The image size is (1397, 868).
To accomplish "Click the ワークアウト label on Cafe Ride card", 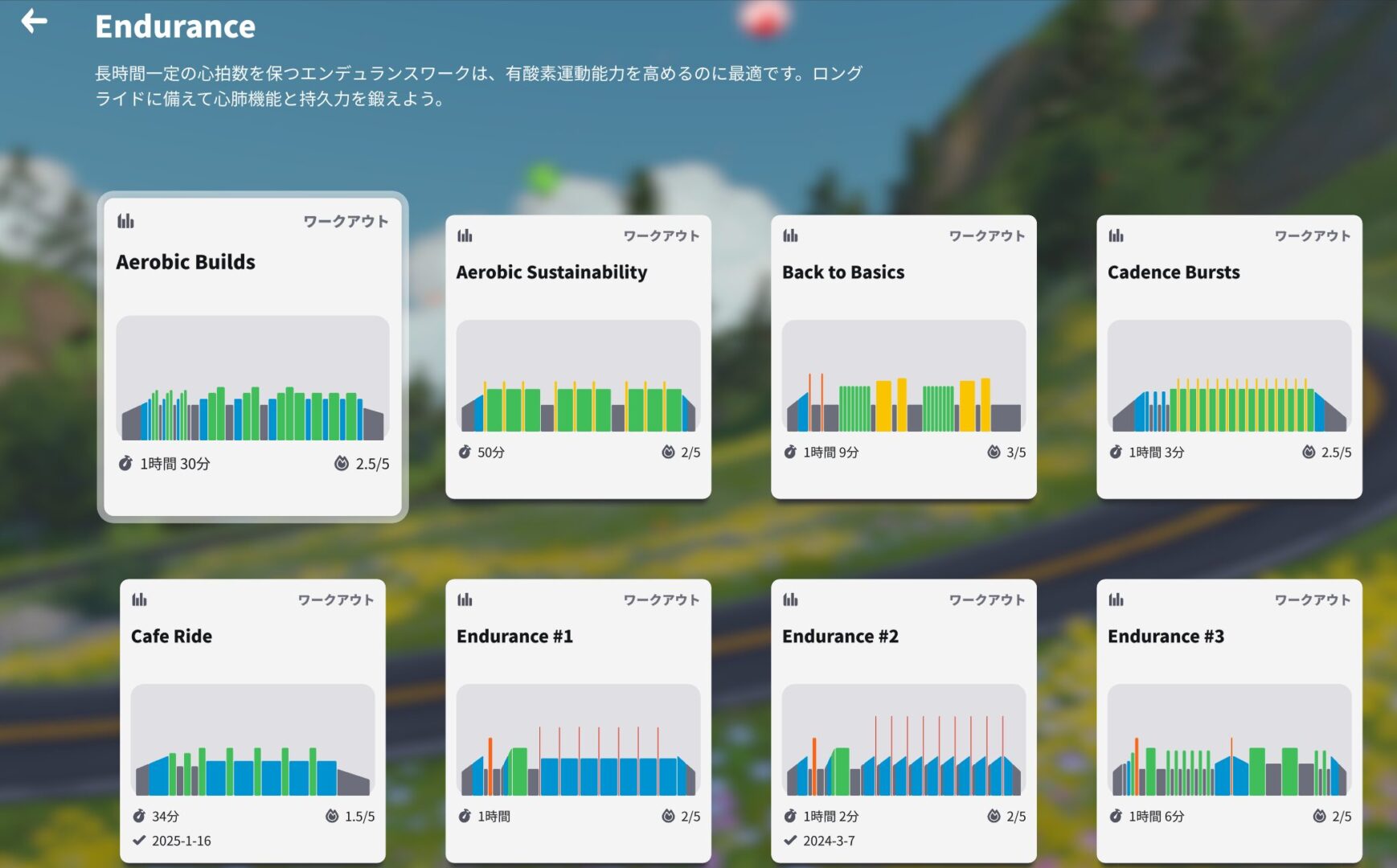I will point(337,600).
